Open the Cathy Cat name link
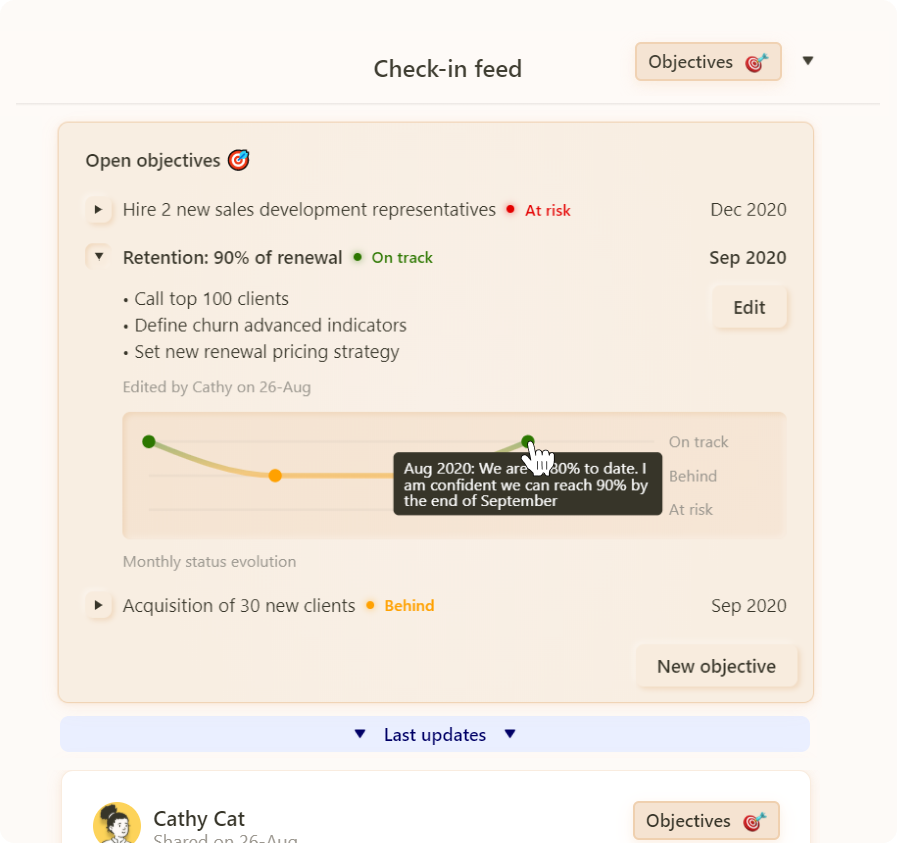 (x=199, y=819)
